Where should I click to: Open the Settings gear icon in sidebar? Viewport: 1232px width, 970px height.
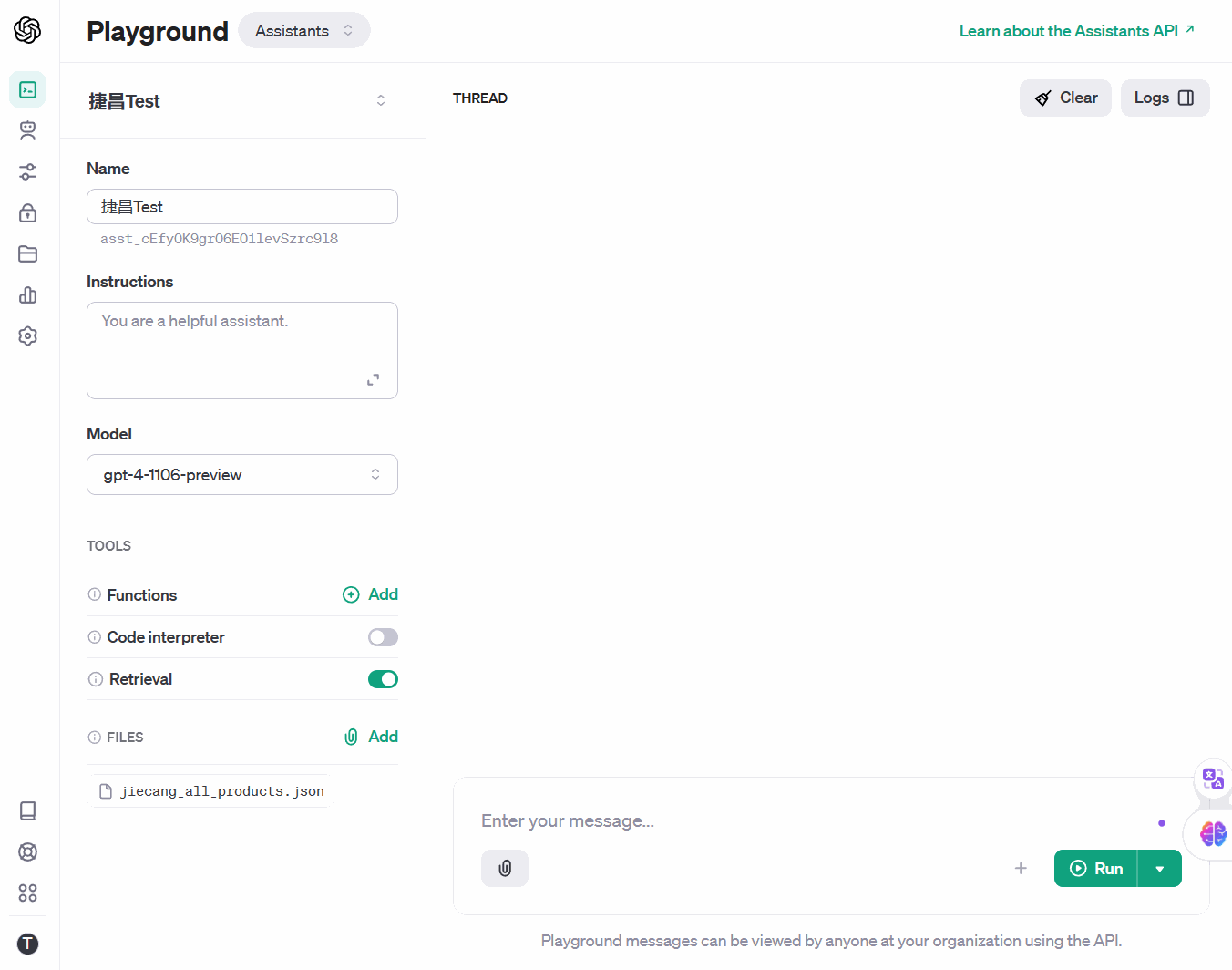pos(27,335)
